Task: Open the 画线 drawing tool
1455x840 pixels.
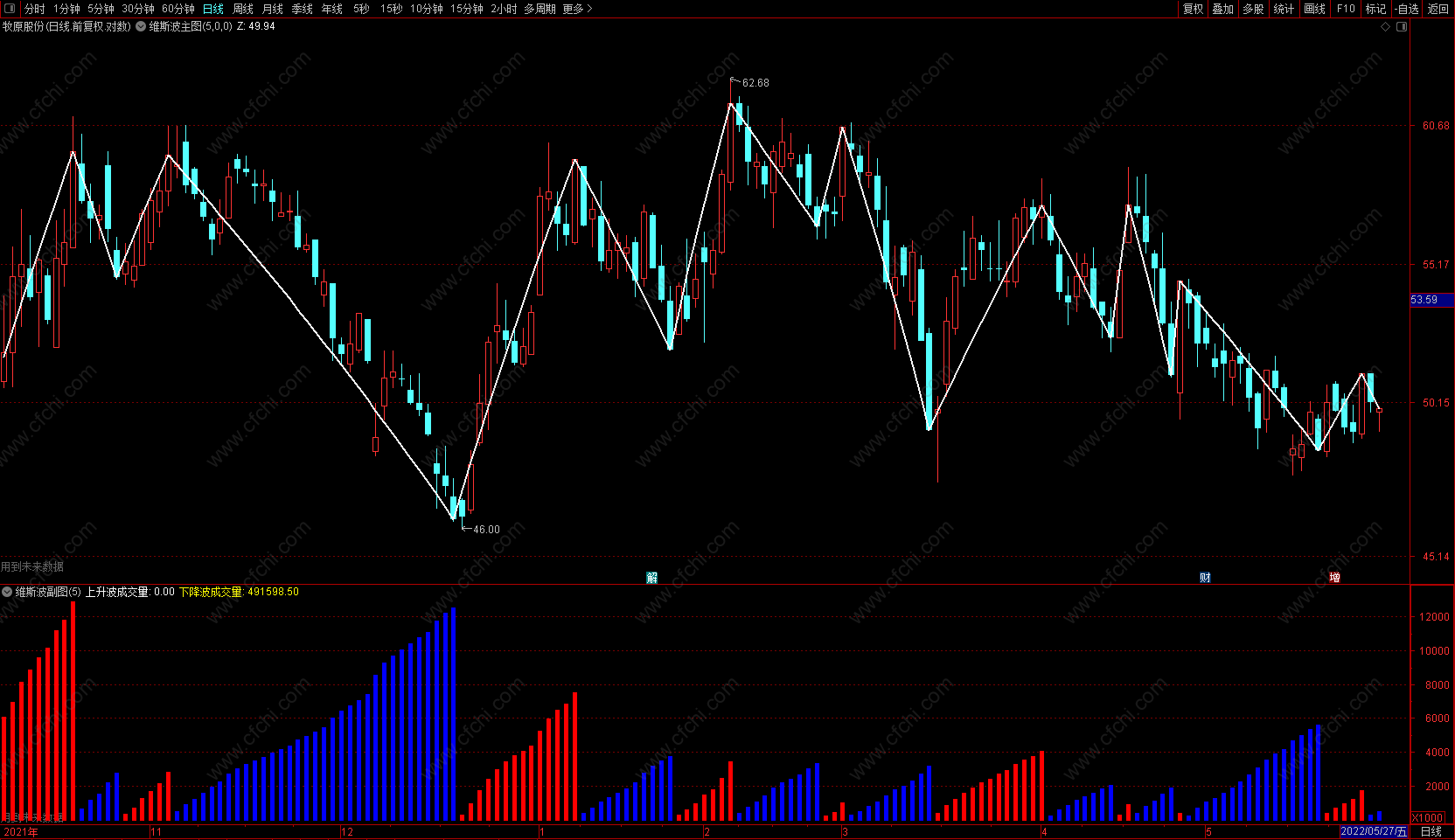Action: coord(1314,9)
